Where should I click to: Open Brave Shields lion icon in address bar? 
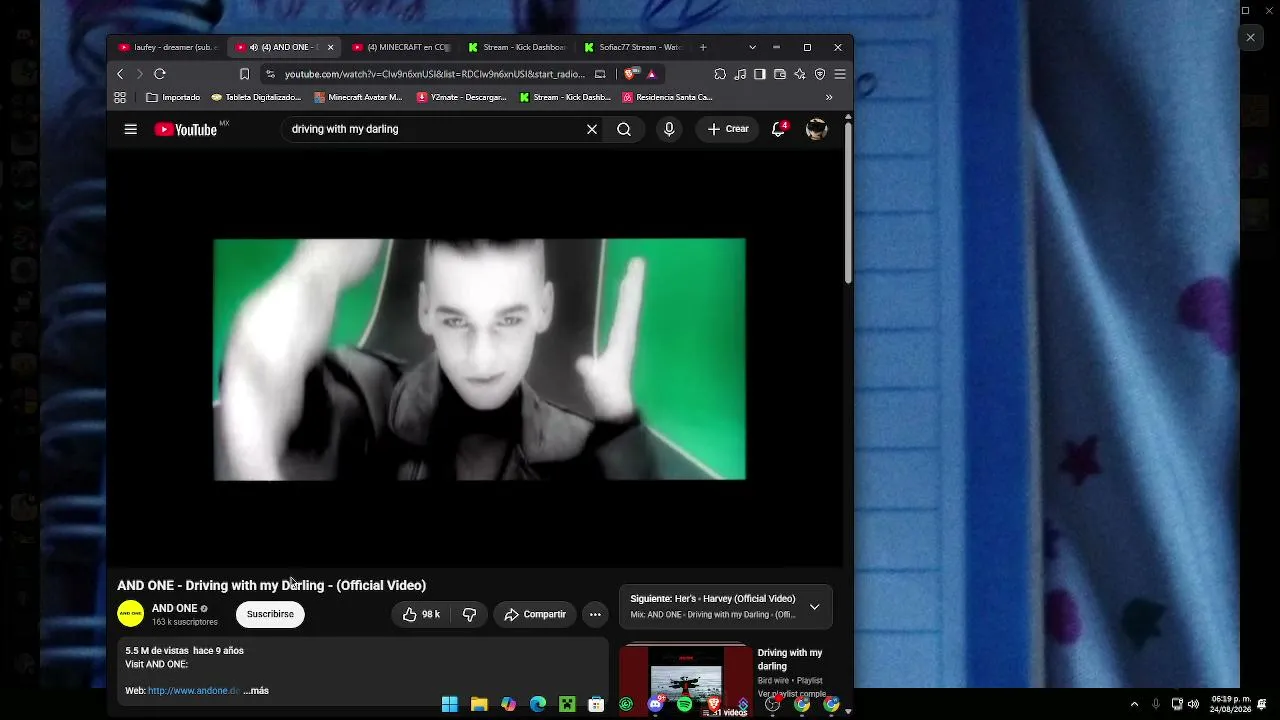(631, 74)
